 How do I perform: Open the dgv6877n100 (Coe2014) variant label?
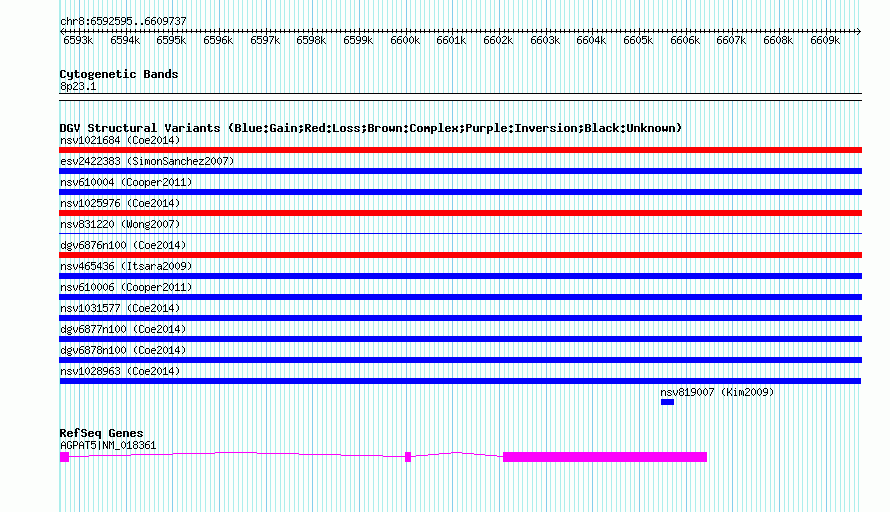123,329
